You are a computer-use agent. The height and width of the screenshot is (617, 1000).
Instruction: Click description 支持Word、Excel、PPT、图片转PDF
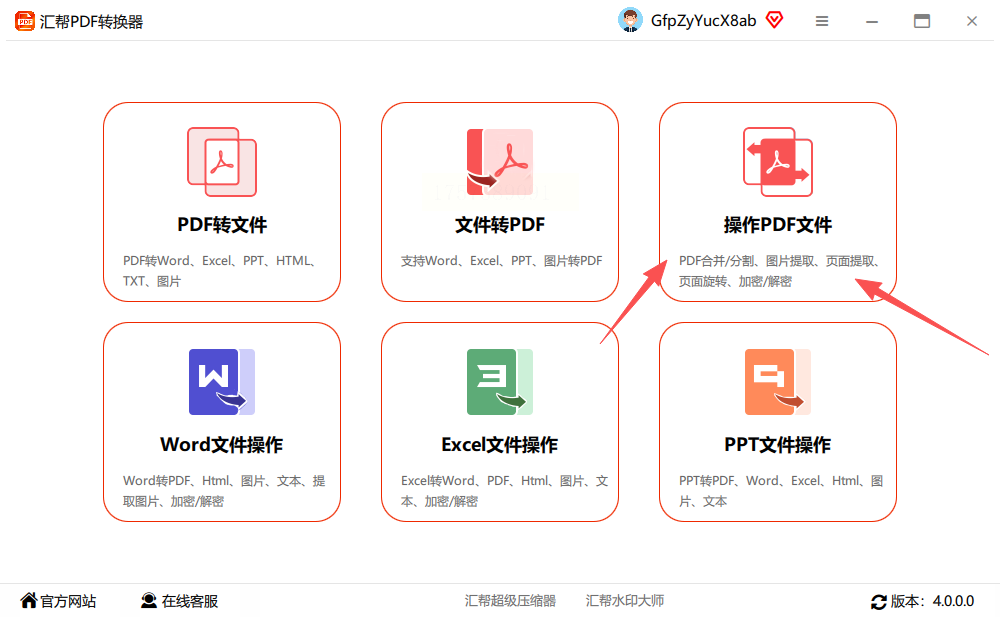(501, 260)
